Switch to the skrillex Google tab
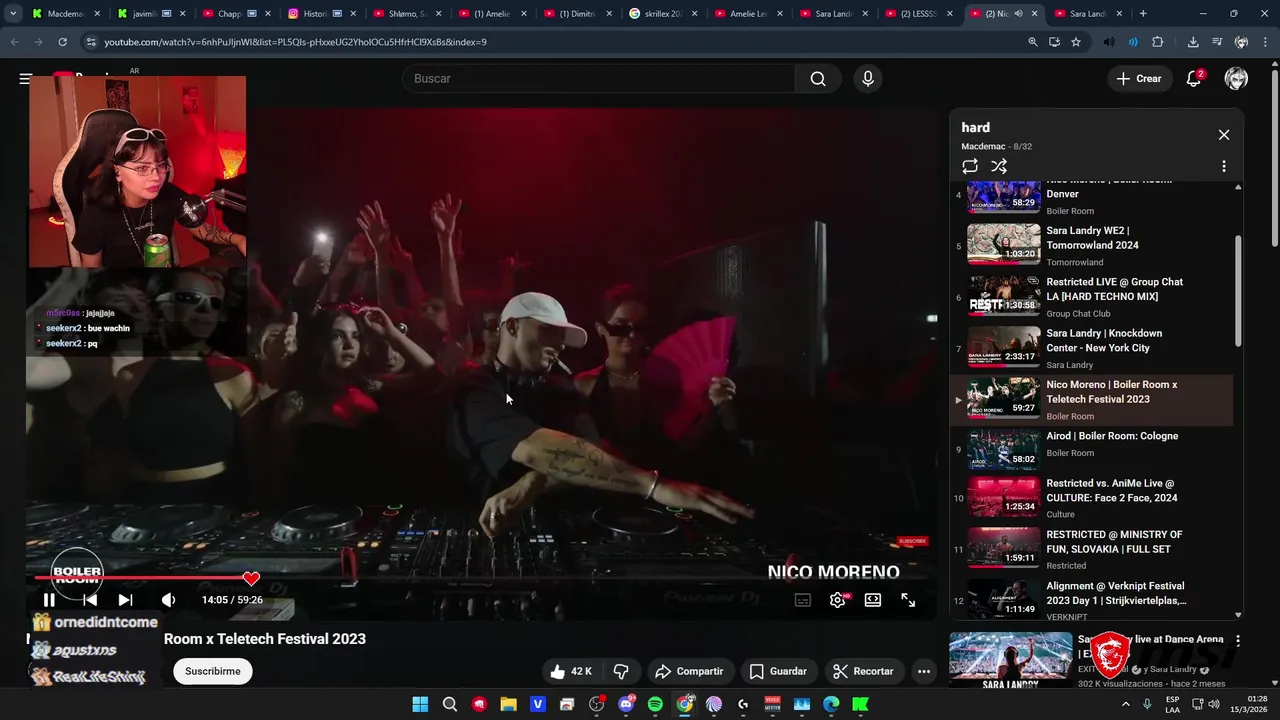This screenshot has width=1280, height=720. tap(663, 14)
